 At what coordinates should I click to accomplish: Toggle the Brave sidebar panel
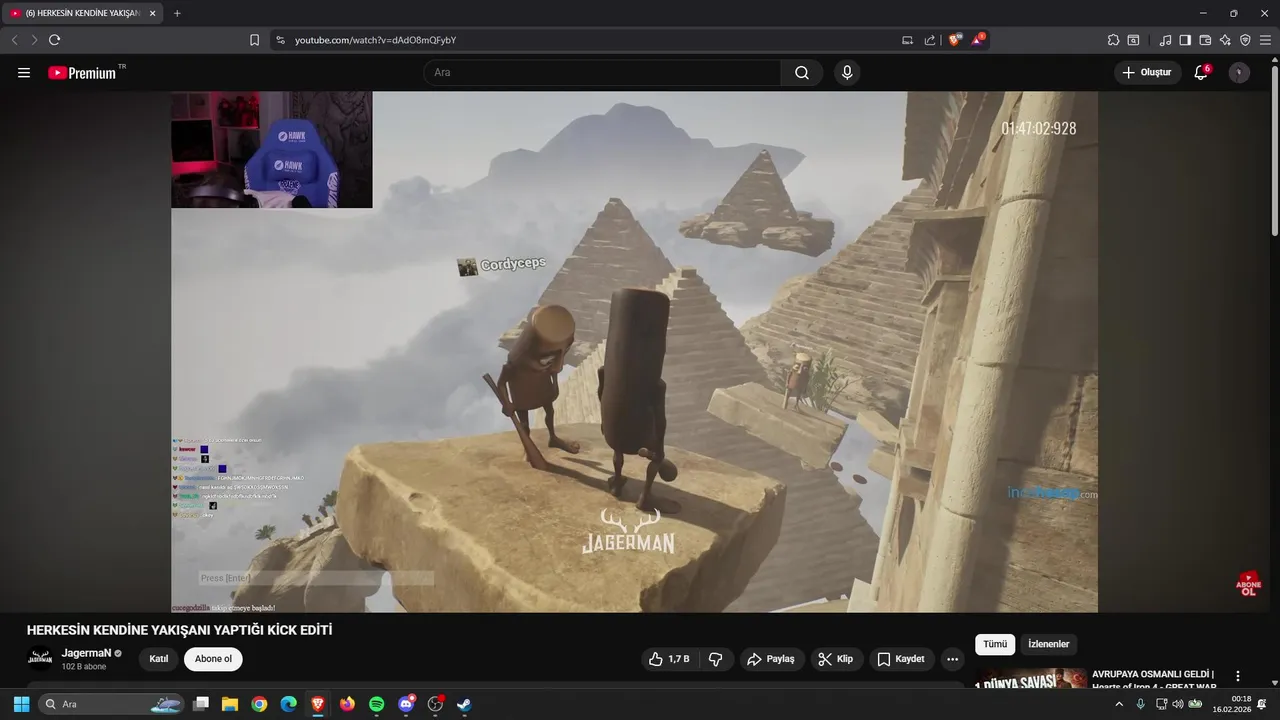[1185, 40]
